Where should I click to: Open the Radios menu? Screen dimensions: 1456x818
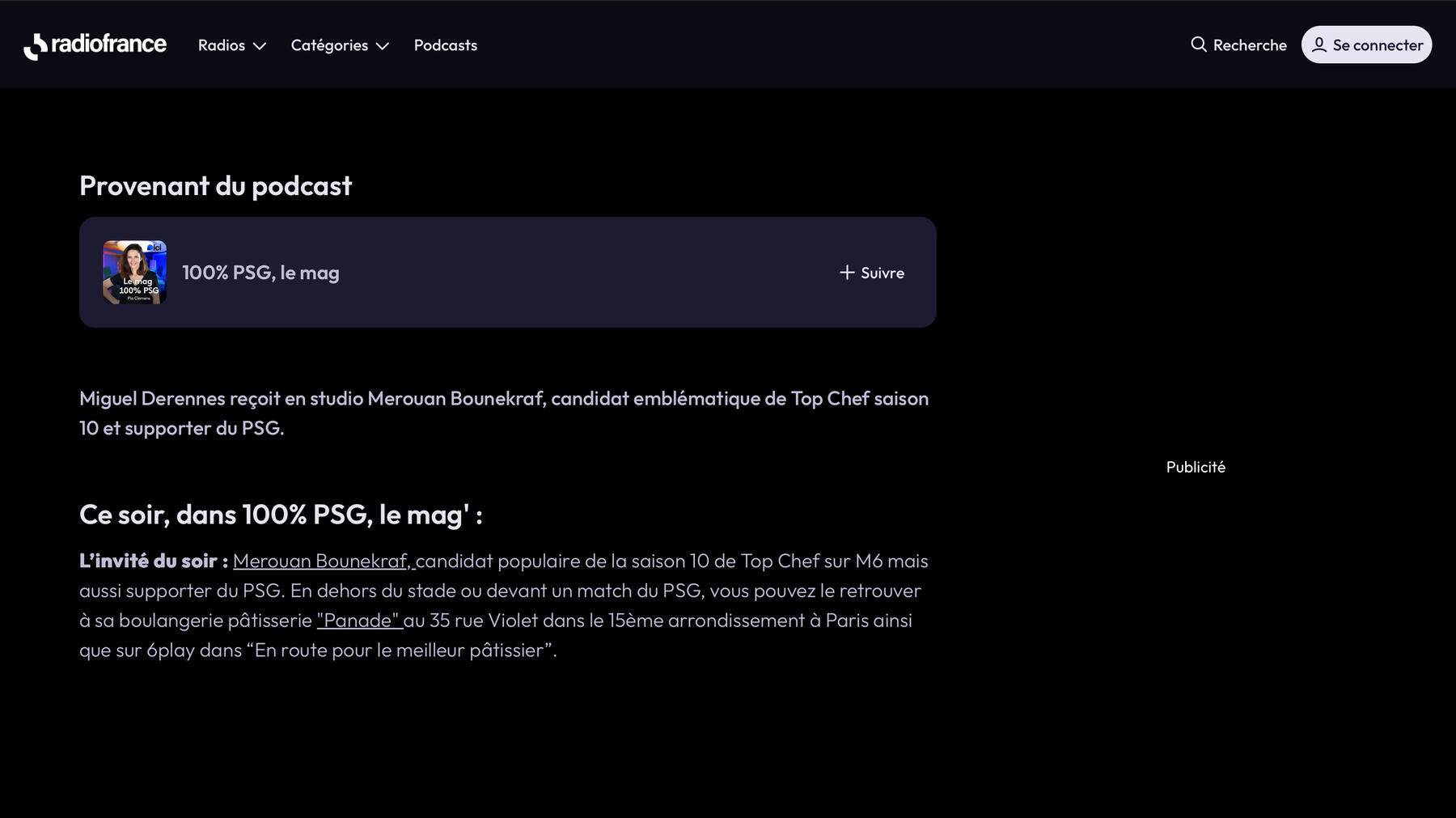click(x=222, y=45)
